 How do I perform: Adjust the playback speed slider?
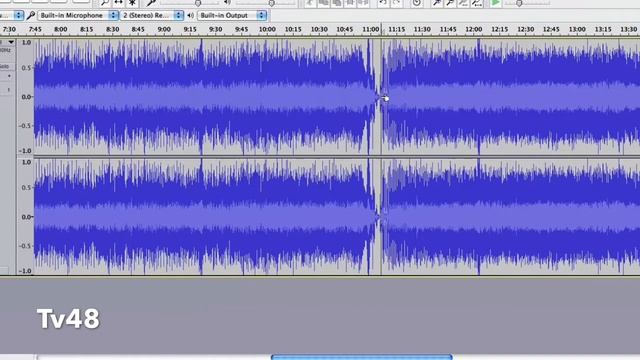click(x=519, y=3)
